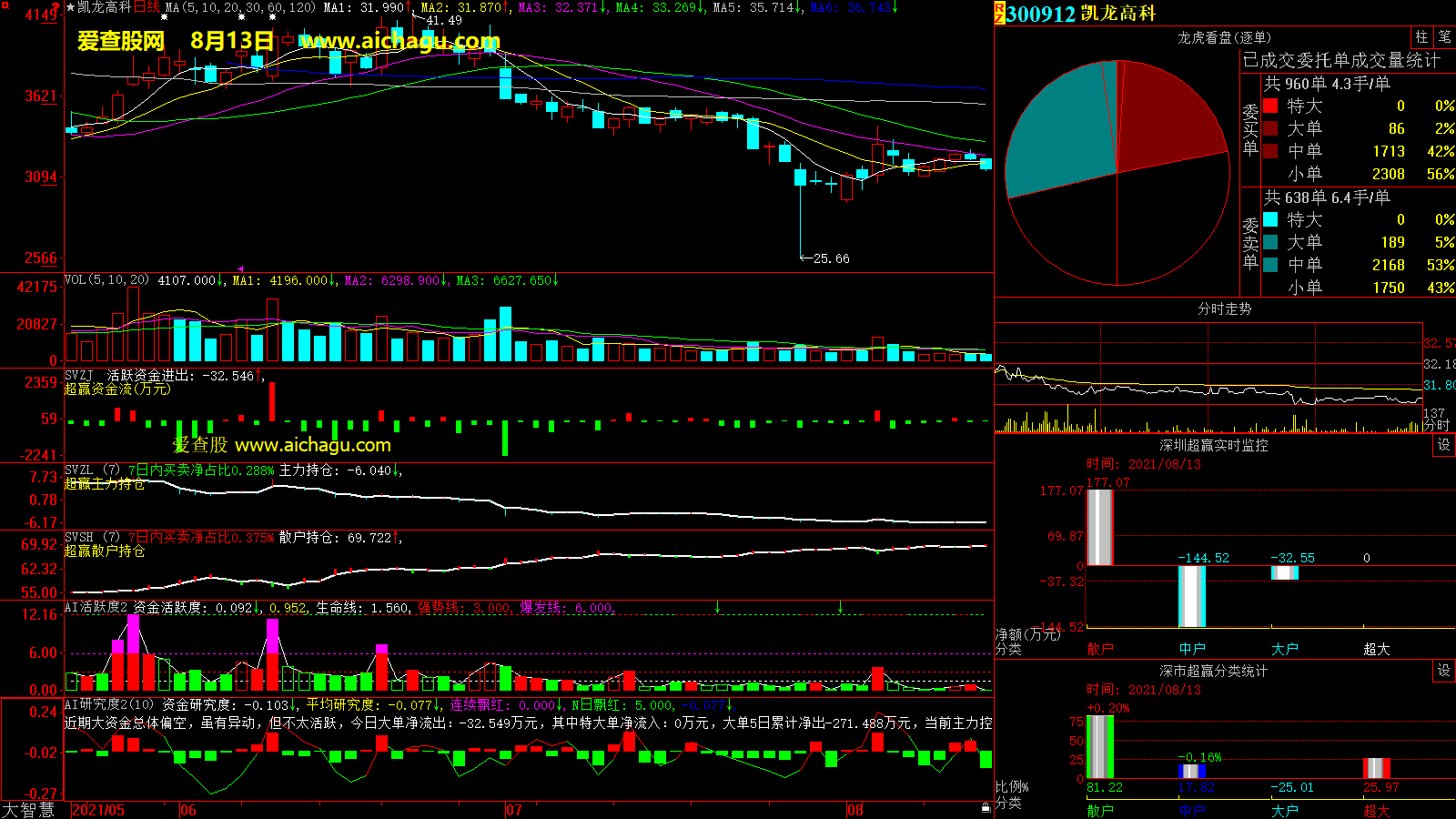The height and width of the screenshot is (819, 1456).
Task: Click the lock icon at chart bottom-right
Action: pyautogui.click(x=986, y=807)
